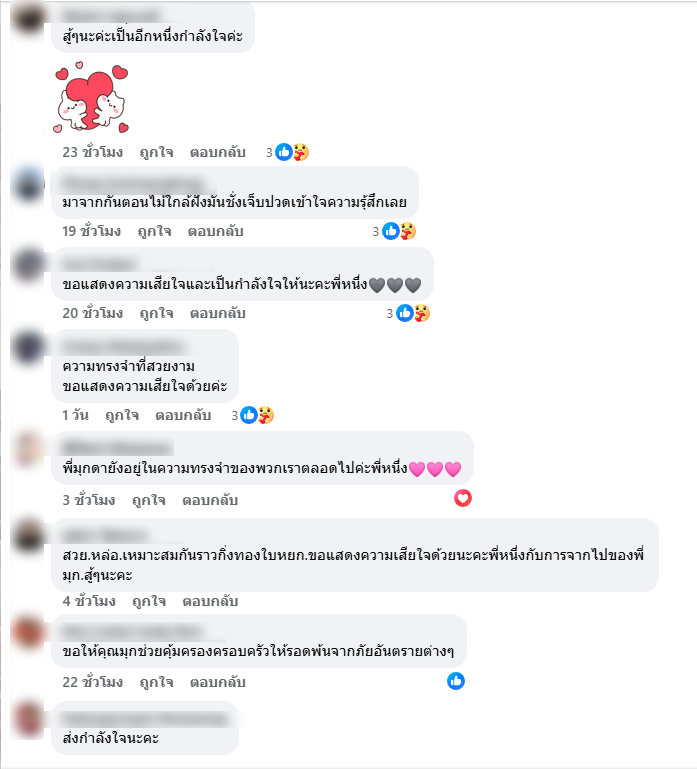This screenshot has height=769, width=697.
Task: Click ถูกใจ under the 22 ชั่วโมง comment
Action: pos(156,682)
